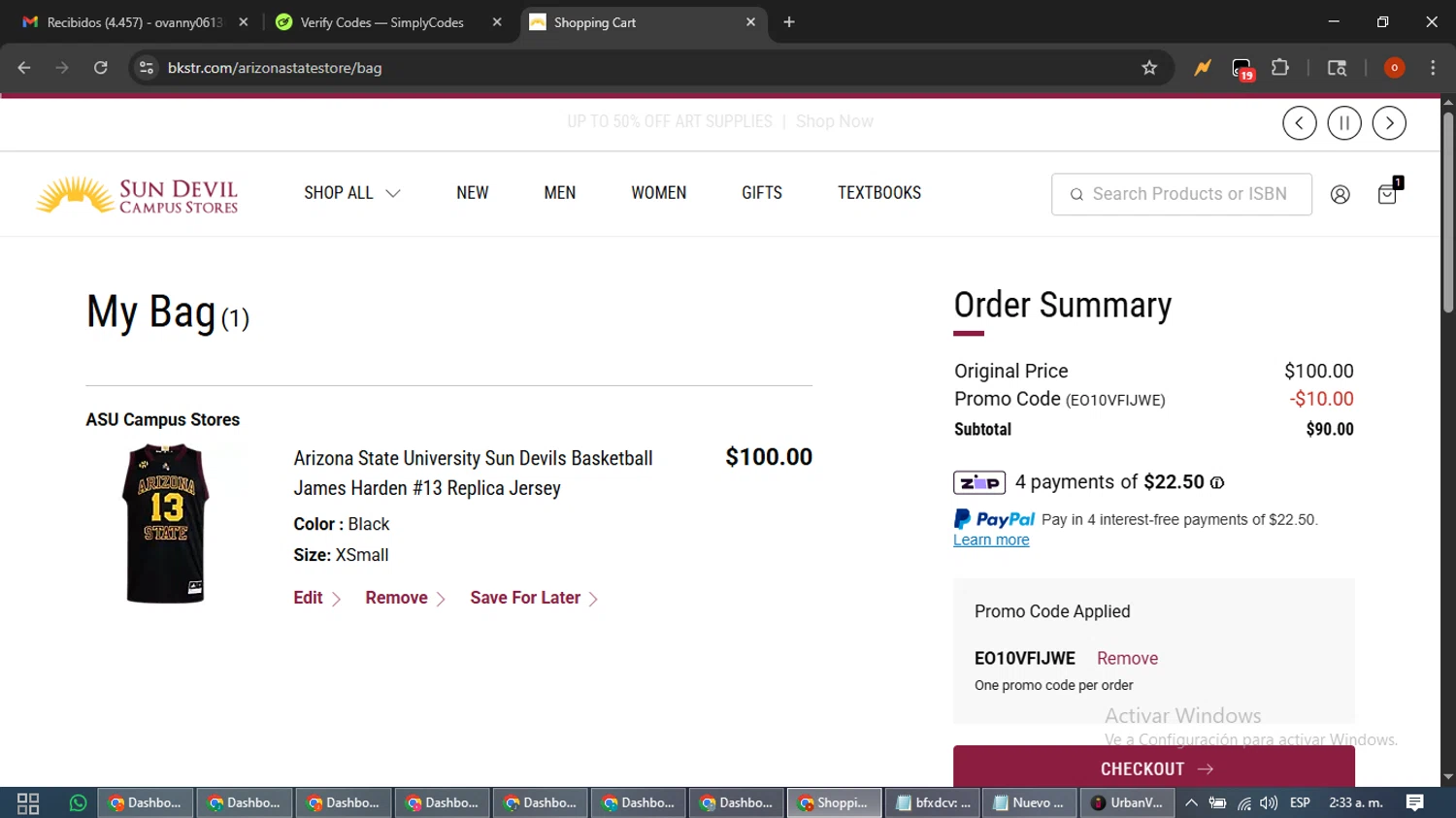Open a new browser tab
Screen dimensions: 1456x818
pos(789,22)
